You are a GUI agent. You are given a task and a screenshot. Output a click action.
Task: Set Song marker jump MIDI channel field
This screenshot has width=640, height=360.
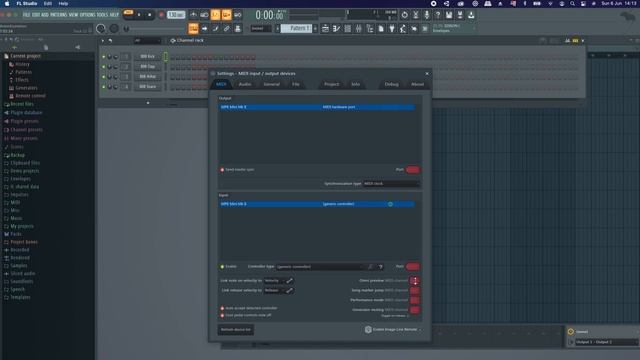(415, 291)
